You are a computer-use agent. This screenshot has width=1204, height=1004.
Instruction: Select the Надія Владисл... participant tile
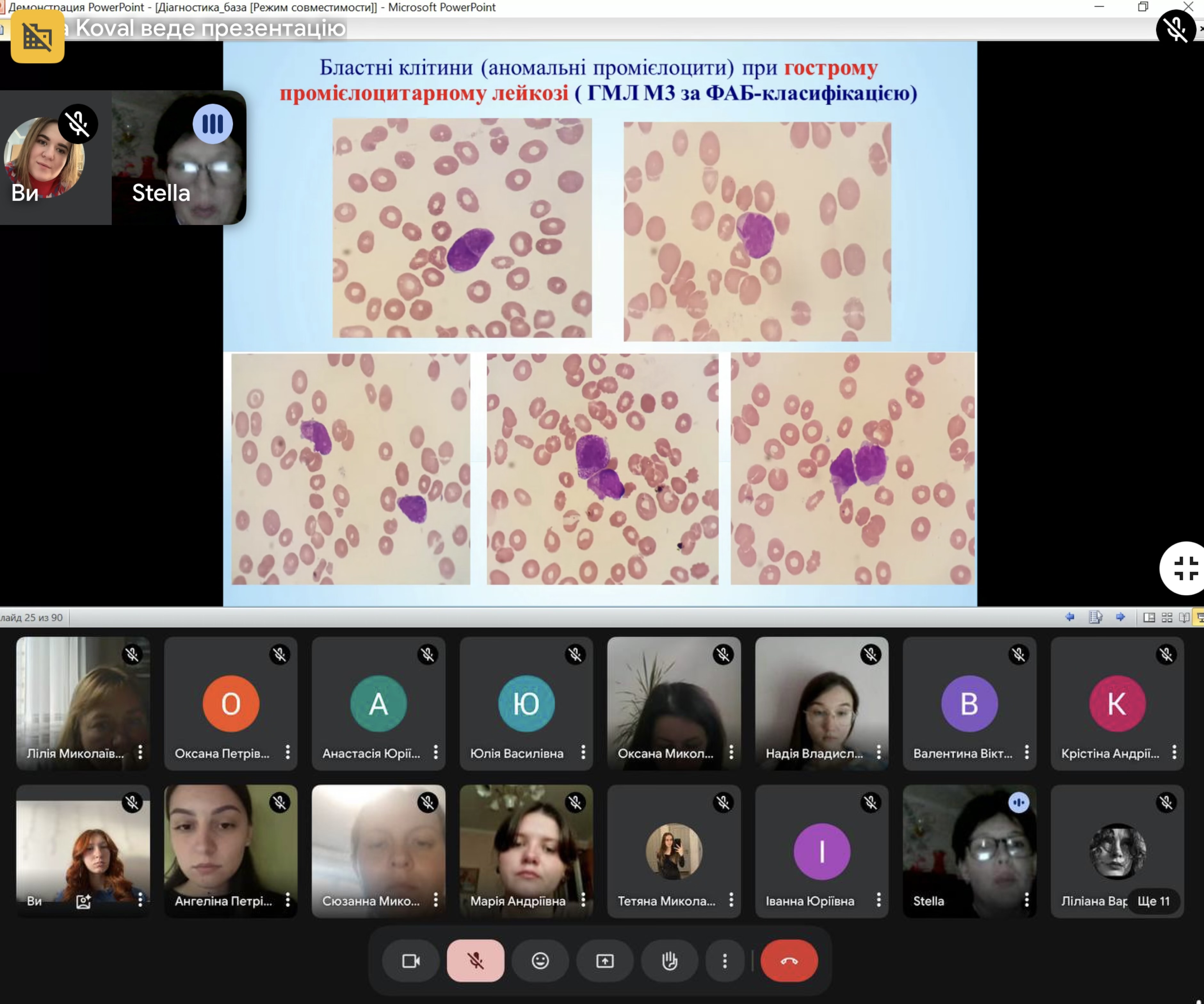coord(821,703)
